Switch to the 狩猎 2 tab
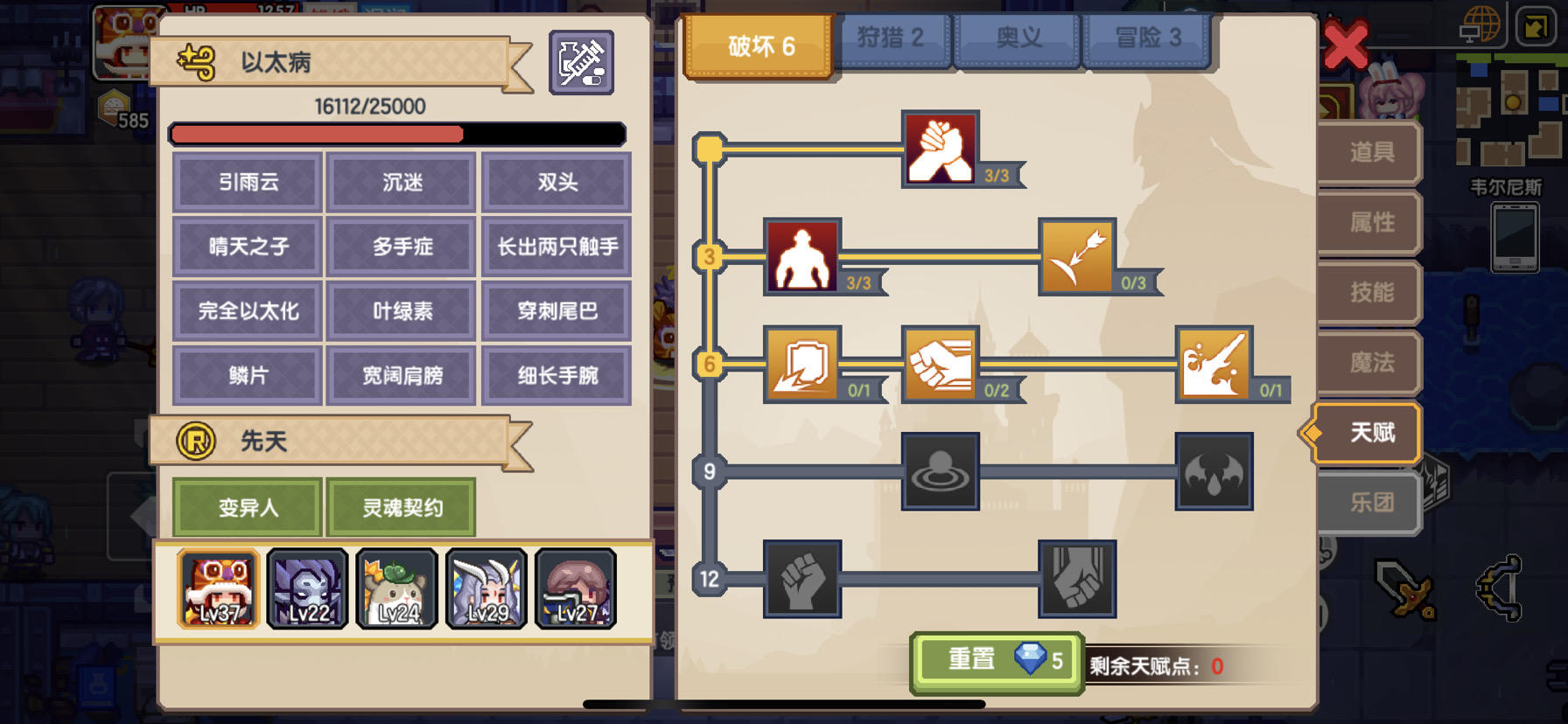1568x724 pixels. (x=891, y=38)
